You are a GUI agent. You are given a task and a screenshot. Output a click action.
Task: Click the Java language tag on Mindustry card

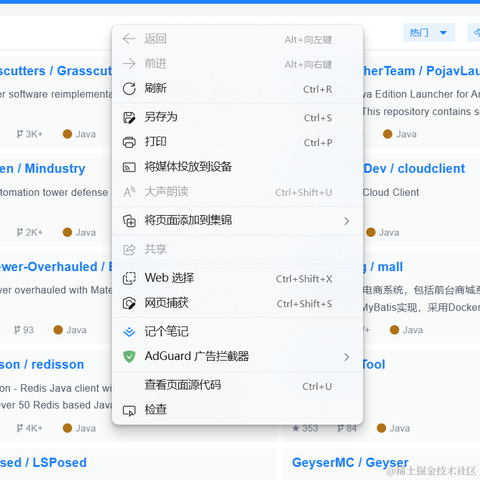pyautogui.click(x=79, y=232)
